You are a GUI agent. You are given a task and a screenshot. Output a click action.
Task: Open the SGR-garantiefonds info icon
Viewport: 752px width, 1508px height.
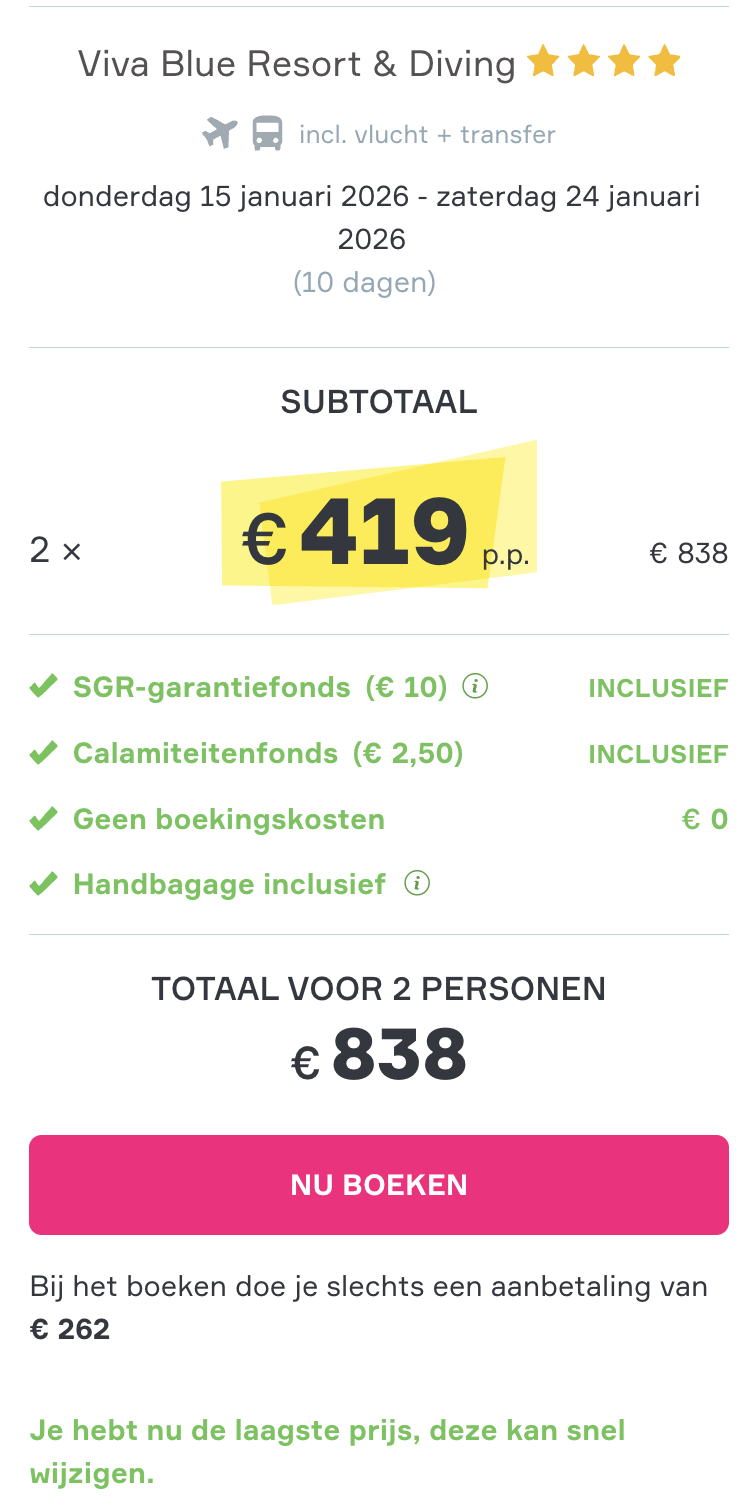pyautogui.click(x=476, y=686)
